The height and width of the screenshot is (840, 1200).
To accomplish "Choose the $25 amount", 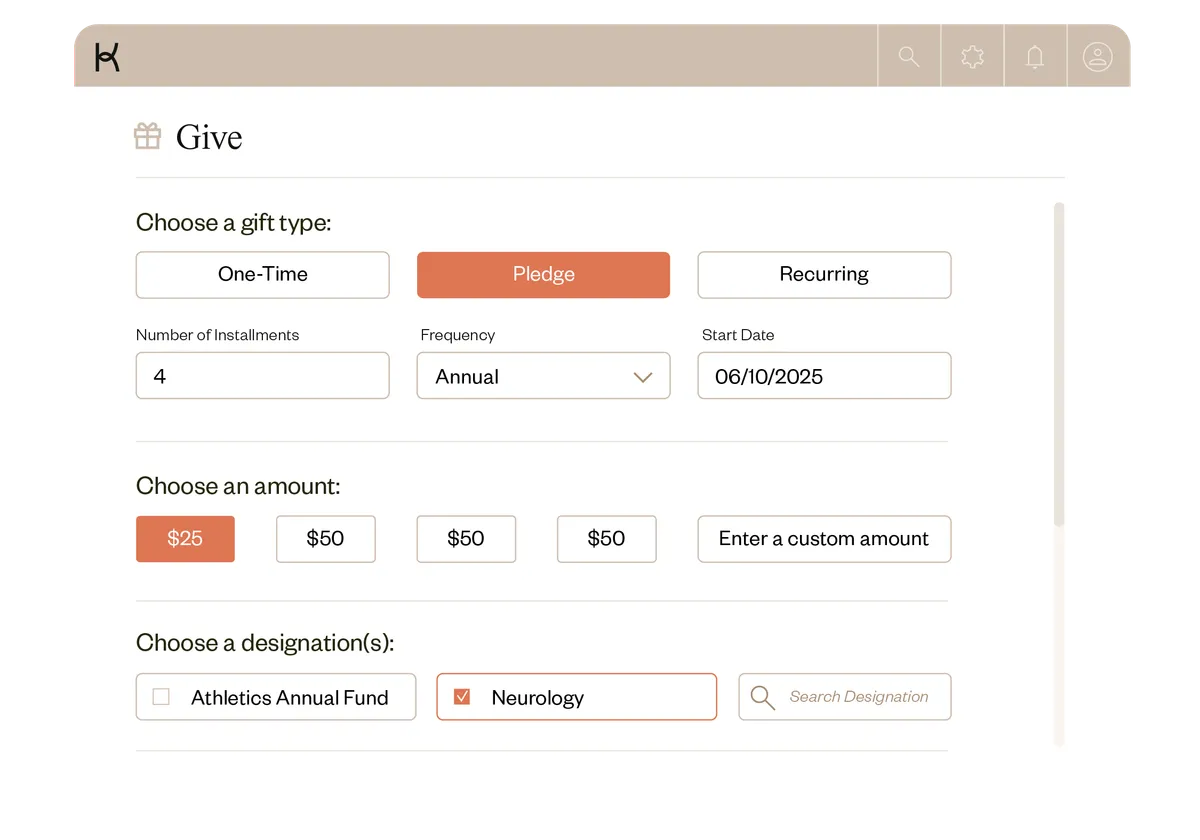I will [x=185, y=539].
